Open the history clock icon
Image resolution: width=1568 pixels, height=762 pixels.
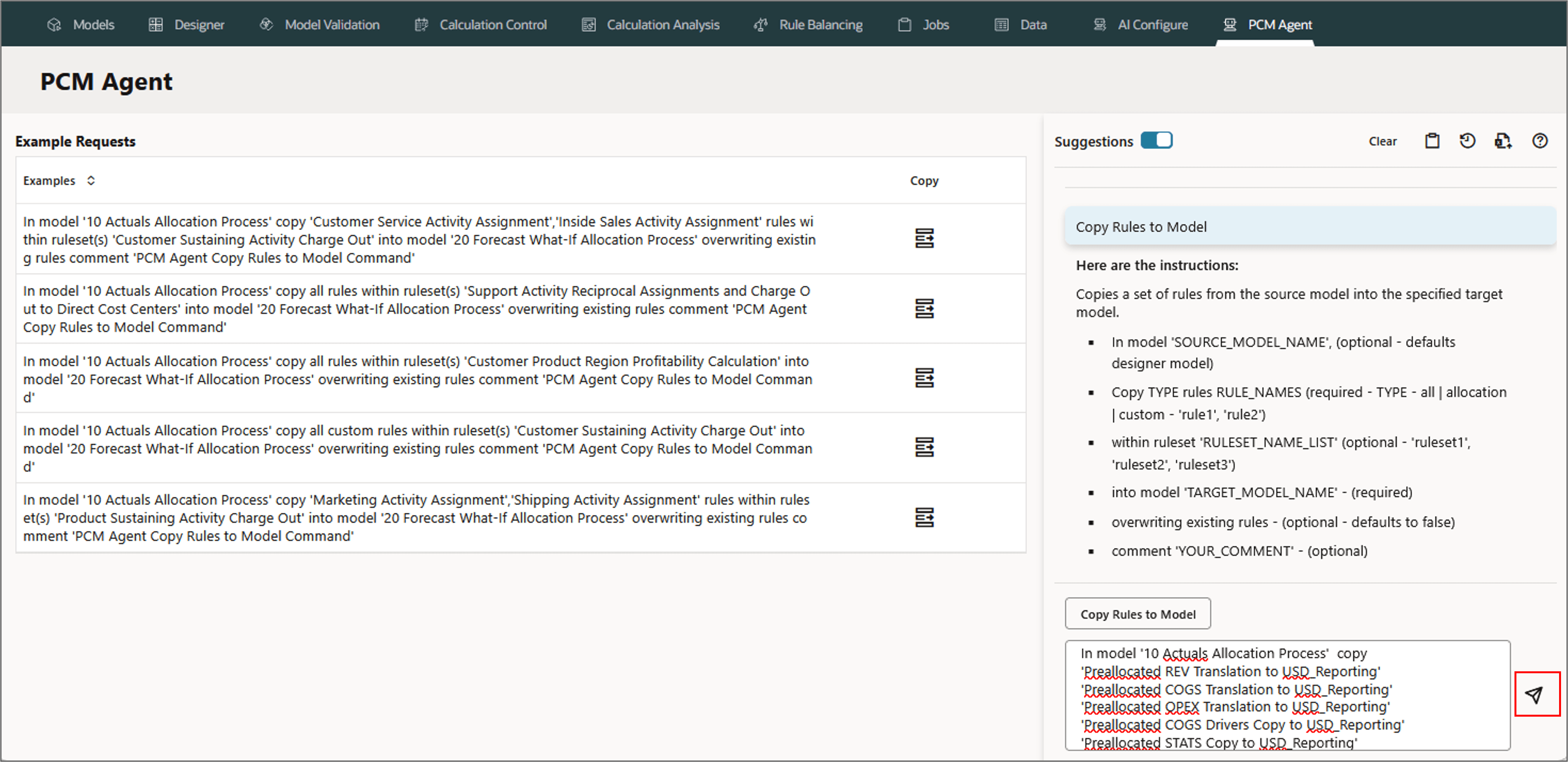[x=1467, y=141]
